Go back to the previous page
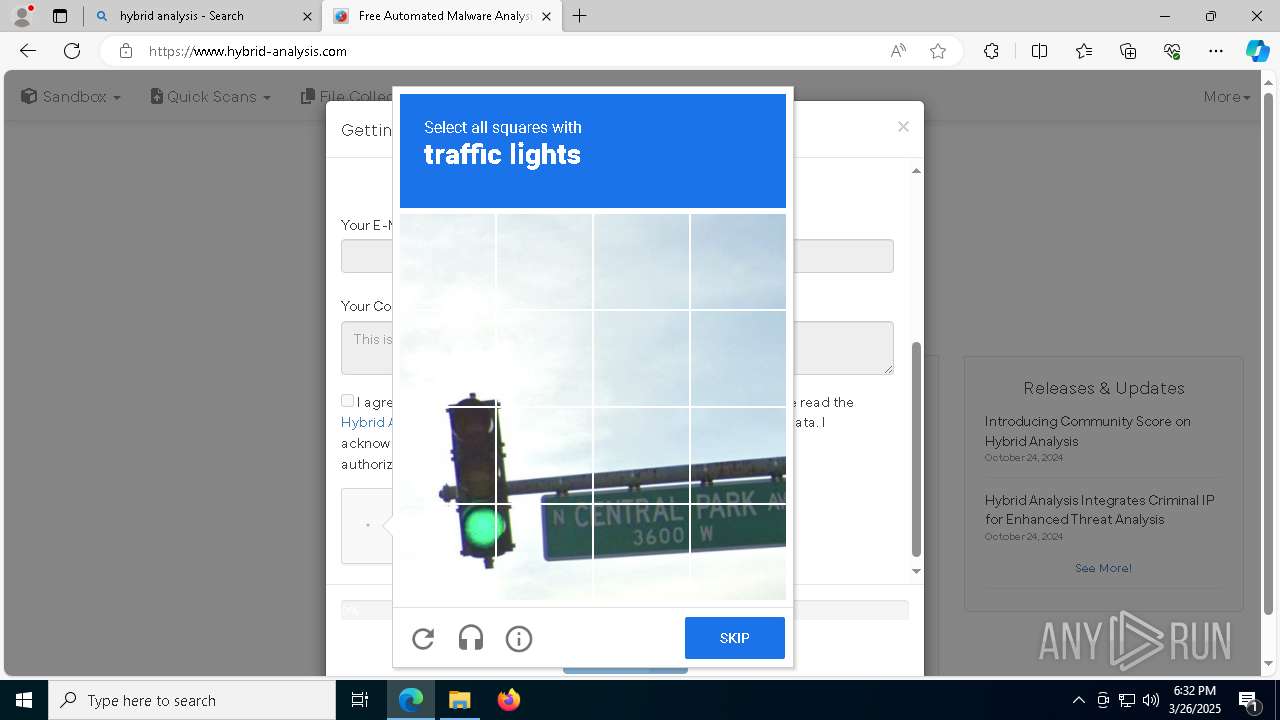This screenshot has width=1280, height=720. [28, 51]
